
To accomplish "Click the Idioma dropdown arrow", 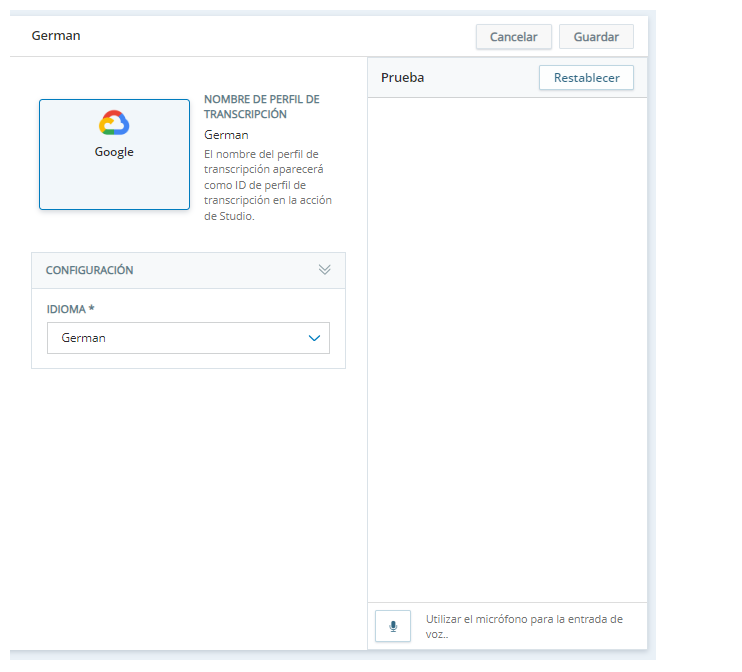I will click(x=314, y=338).
